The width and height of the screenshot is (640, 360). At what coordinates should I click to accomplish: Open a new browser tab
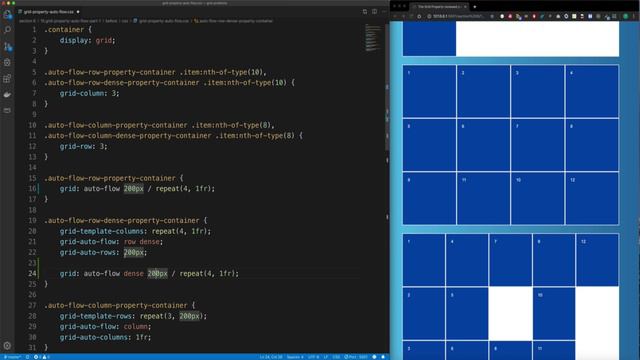[x=474, y=7]
